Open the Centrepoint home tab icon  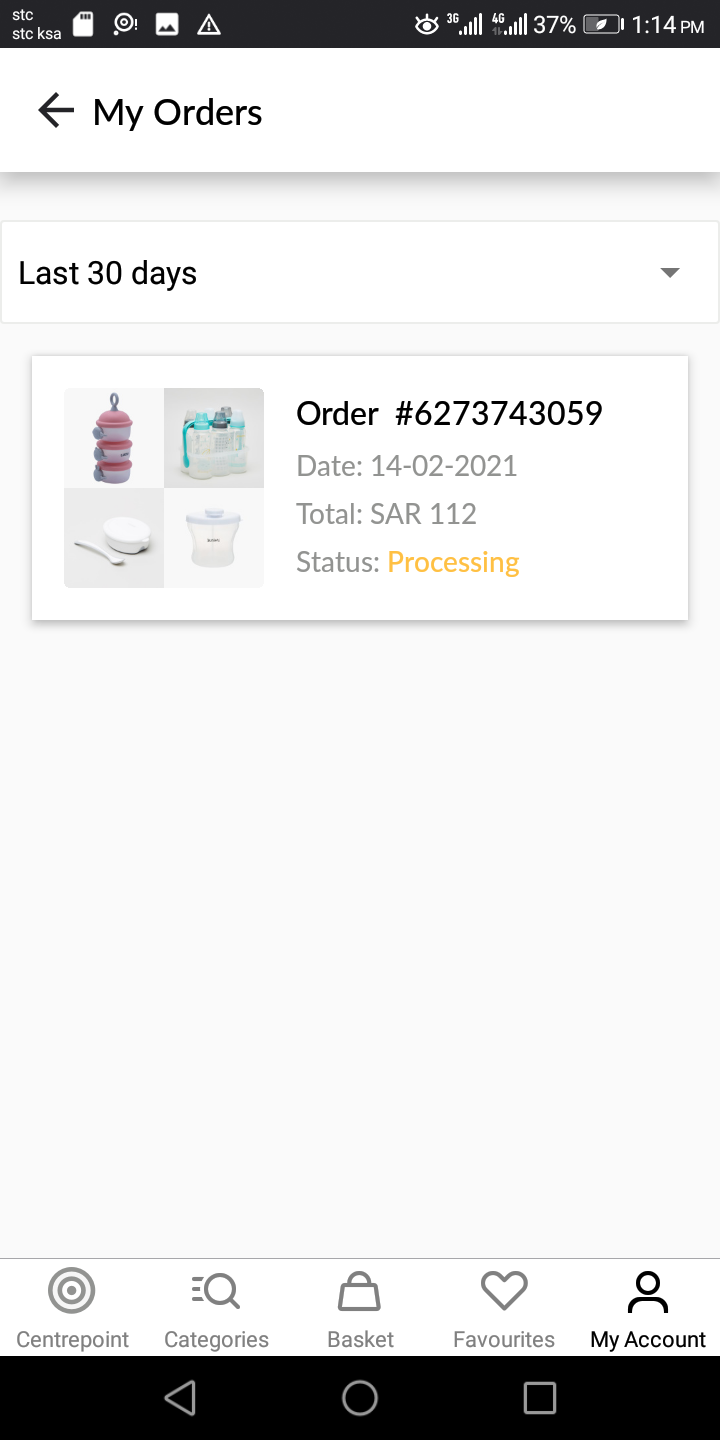click(72, 1291)
